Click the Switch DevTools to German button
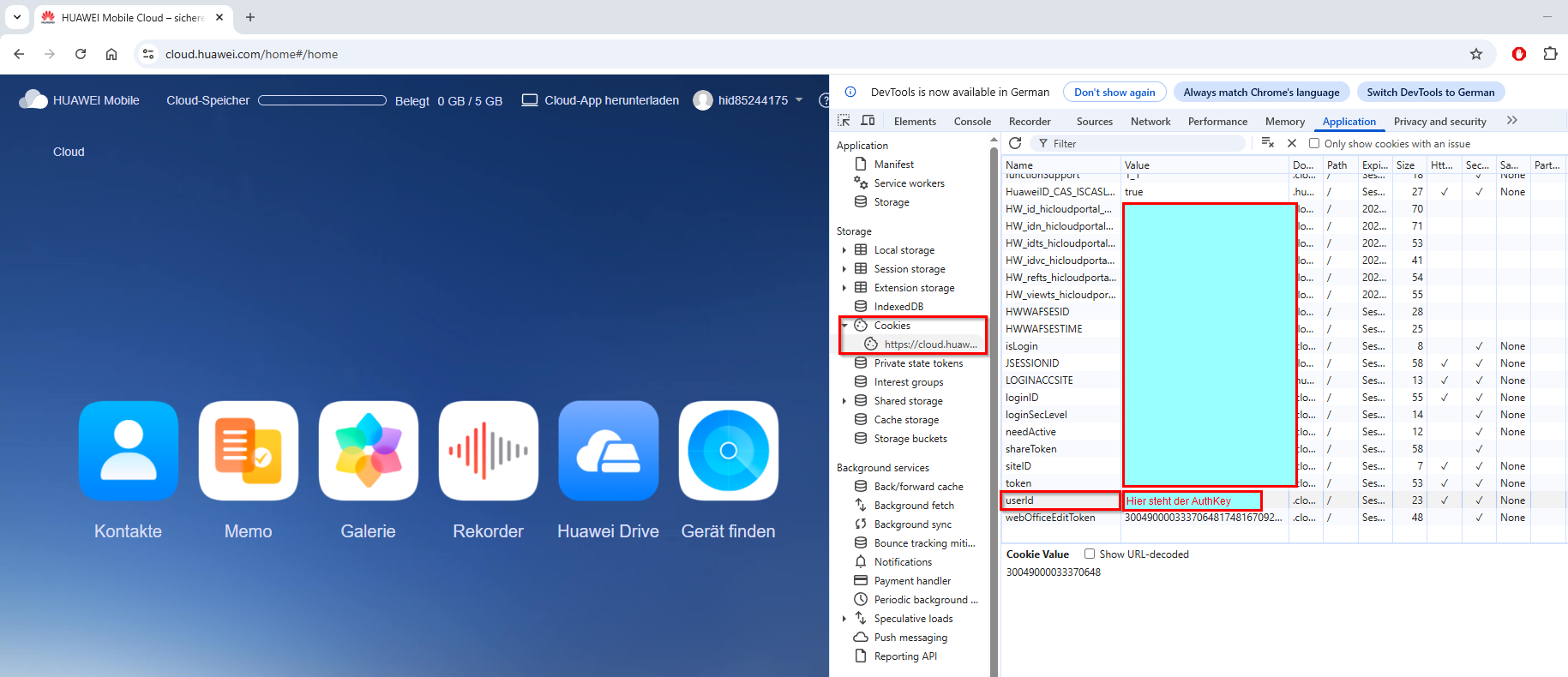Screen dimensions: 1568x677 pyautogui.click(x=1430, y=93)
